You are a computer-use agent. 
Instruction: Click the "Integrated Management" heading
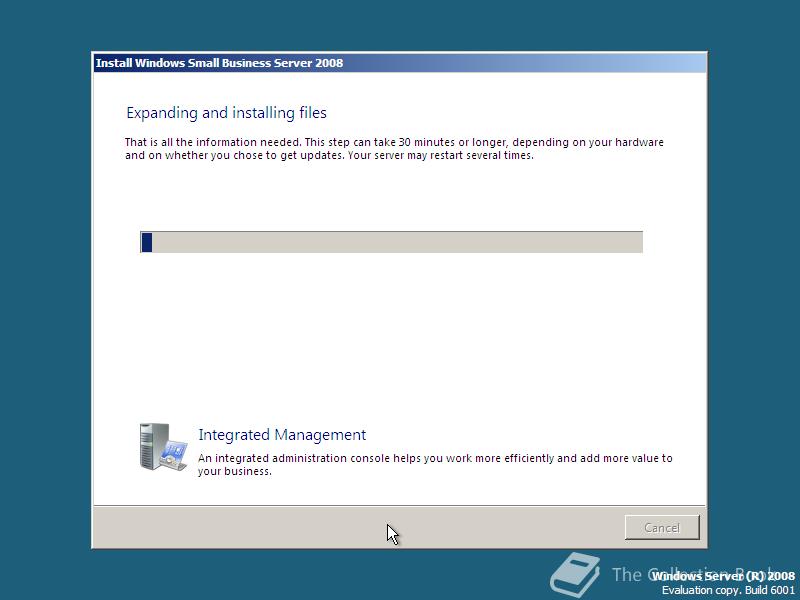tap(282, 435)
